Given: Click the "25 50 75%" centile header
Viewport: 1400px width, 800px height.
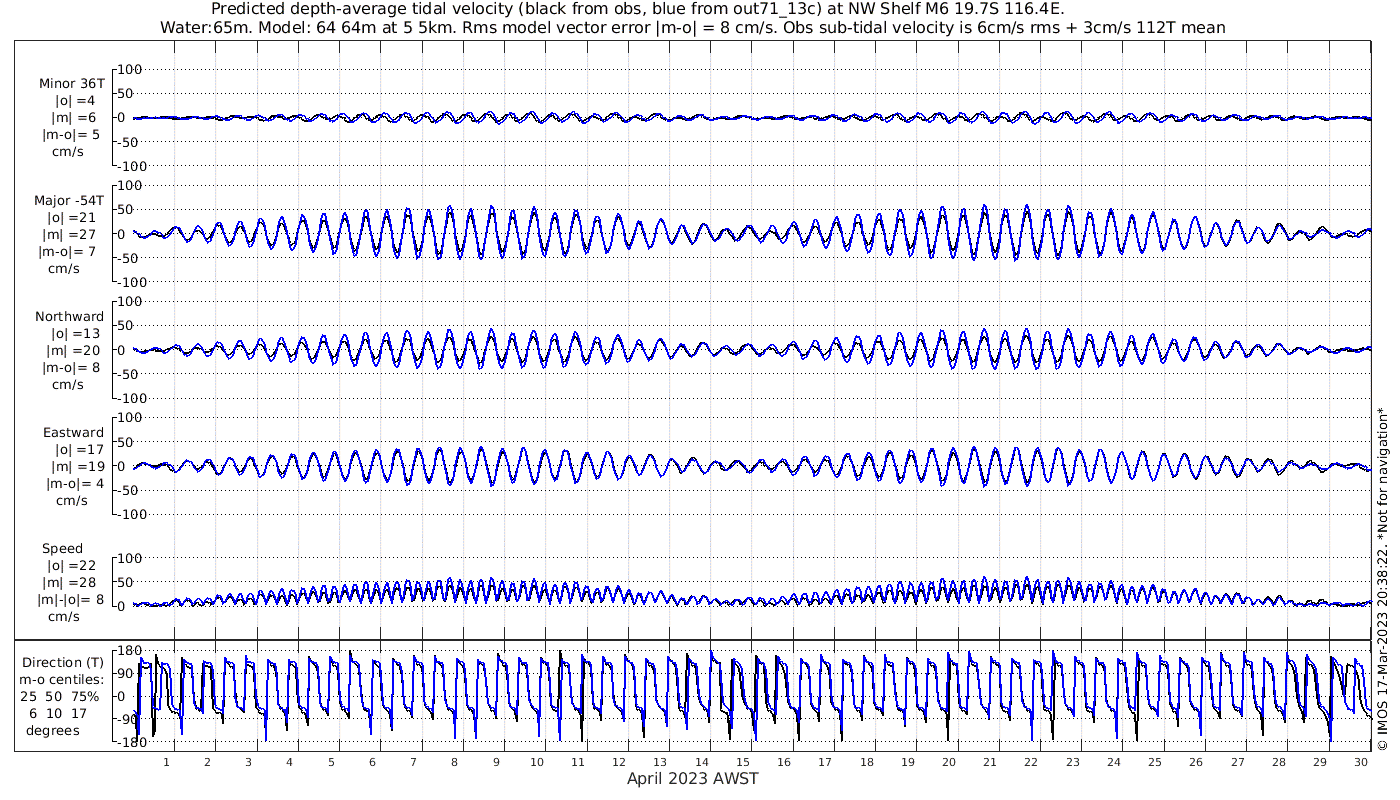Looking at the screenshot, I should 59,696.
